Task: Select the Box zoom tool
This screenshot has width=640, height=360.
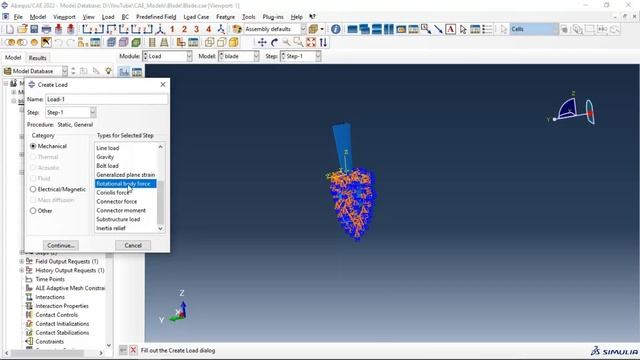Action: point(298,42)
